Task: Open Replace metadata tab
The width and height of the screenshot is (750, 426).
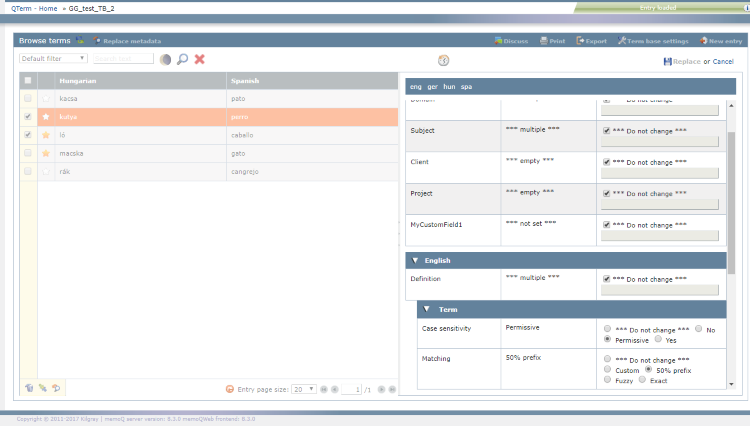Action: (x=130, y=41)
